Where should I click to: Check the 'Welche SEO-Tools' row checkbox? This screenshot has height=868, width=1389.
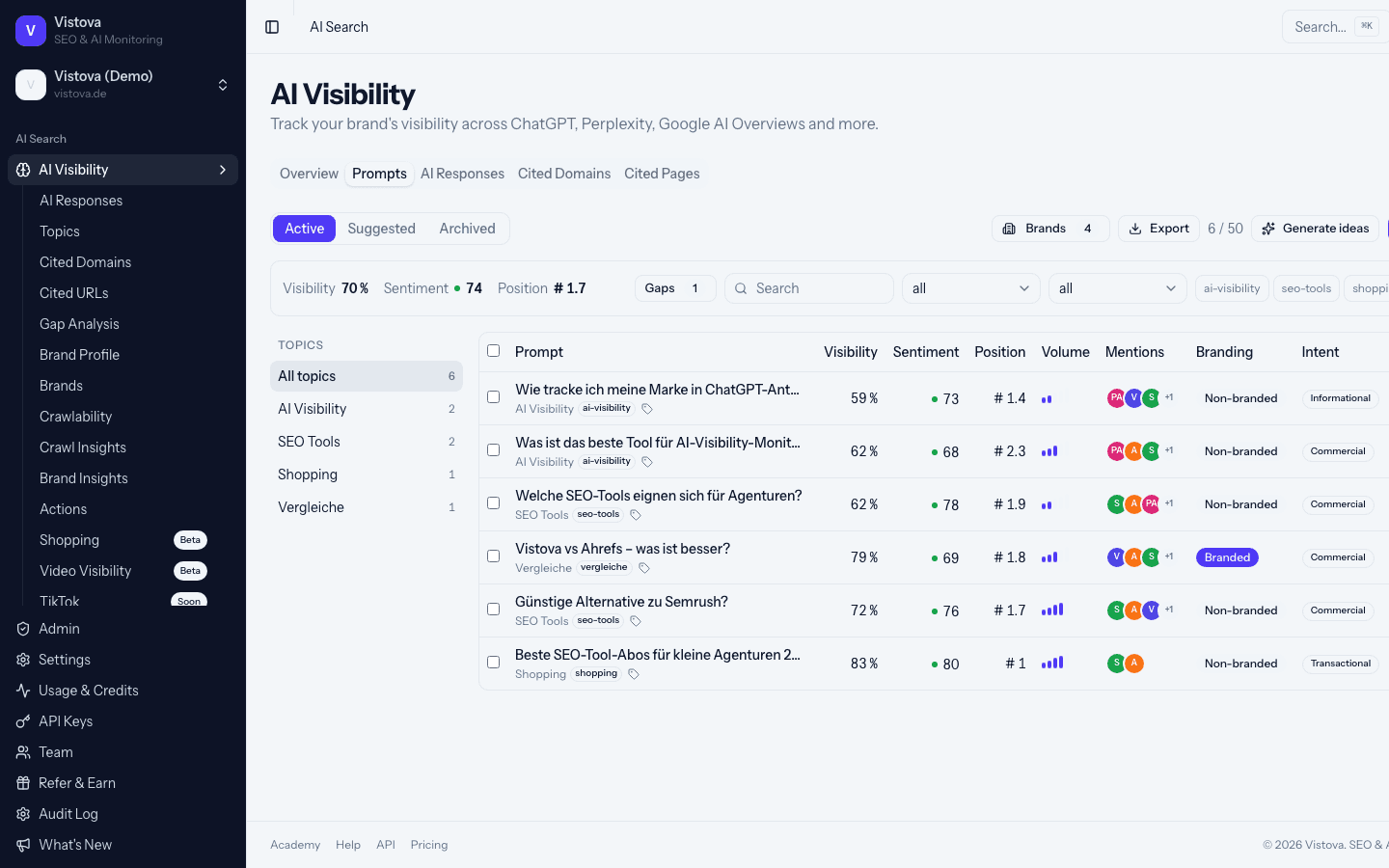(x=493, y=503)
